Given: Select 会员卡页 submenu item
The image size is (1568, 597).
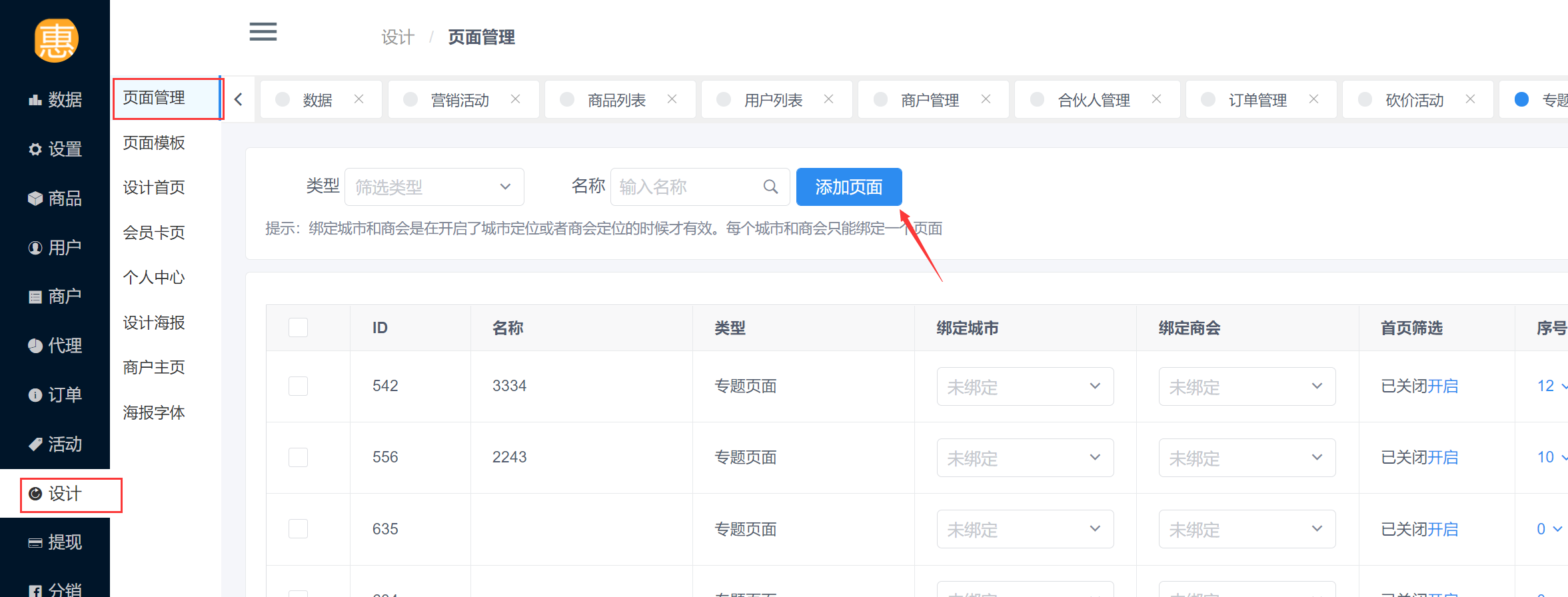Looking at the screenshot, I should tap(154, 233).
